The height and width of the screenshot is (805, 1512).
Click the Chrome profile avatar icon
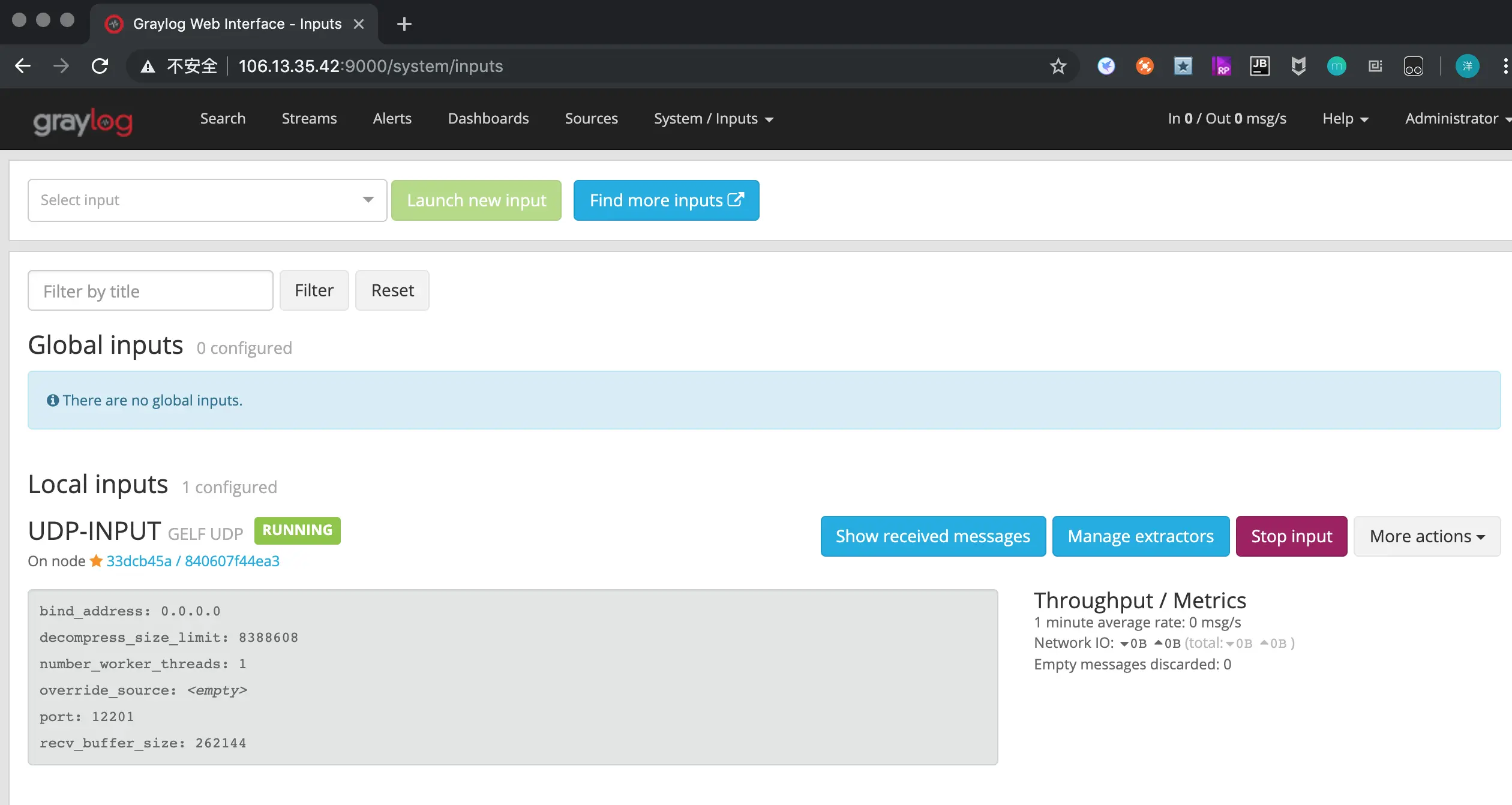pyautogui.click(x=1467, y=66)
